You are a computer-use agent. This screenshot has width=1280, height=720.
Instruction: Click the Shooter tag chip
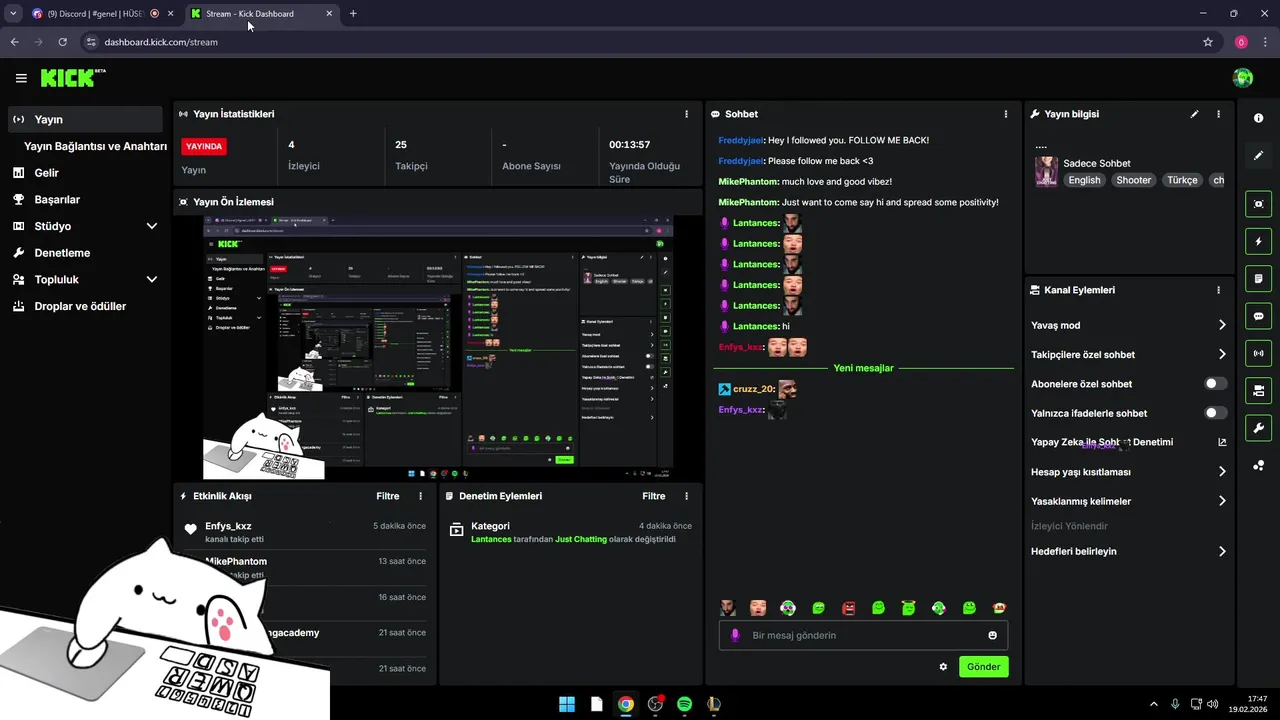coord(1133,180)
